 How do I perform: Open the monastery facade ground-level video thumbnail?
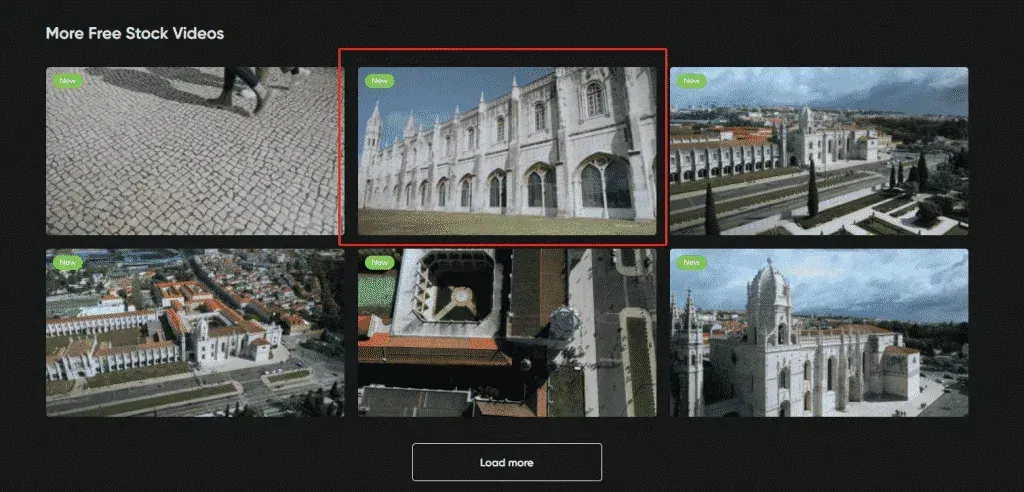[x=507, y=151]
